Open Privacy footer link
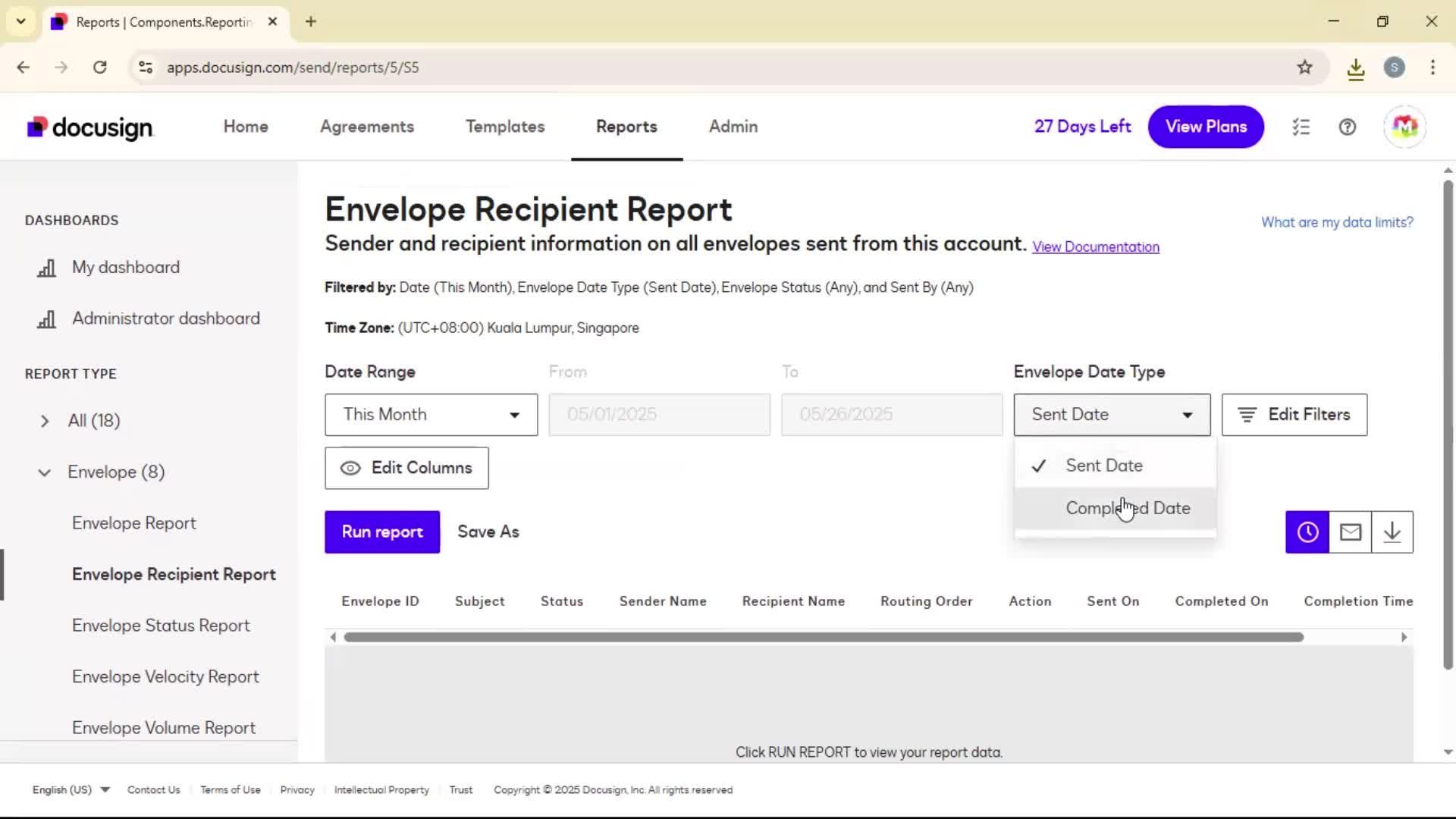The height and width of the screenshot is (819, 1456). pos(297,790)
